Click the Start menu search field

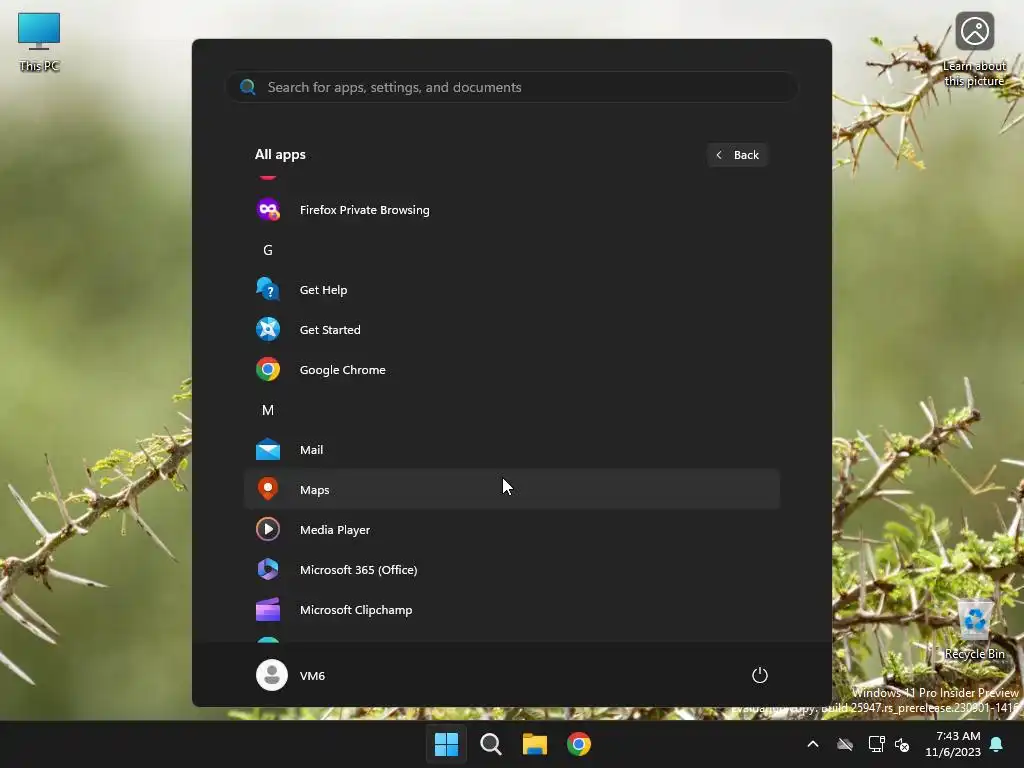pyautogui.click(x=512, y=87)
